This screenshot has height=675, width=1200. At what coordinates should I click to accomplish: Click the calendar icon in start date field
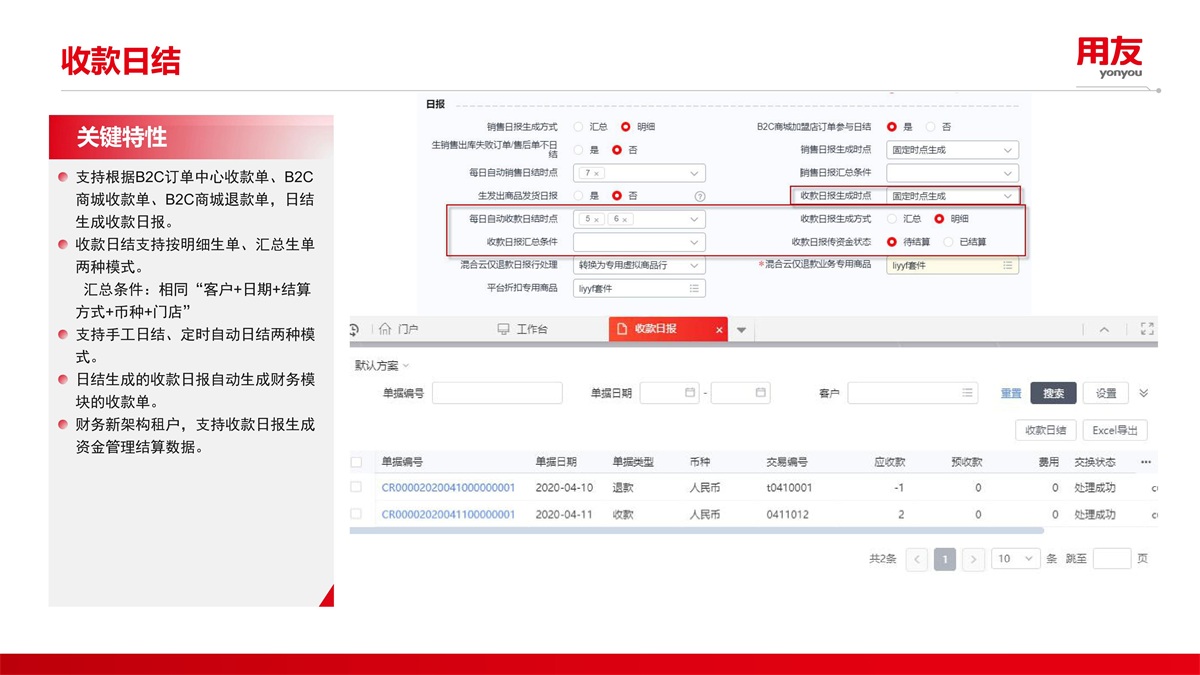tap(689, 393)
